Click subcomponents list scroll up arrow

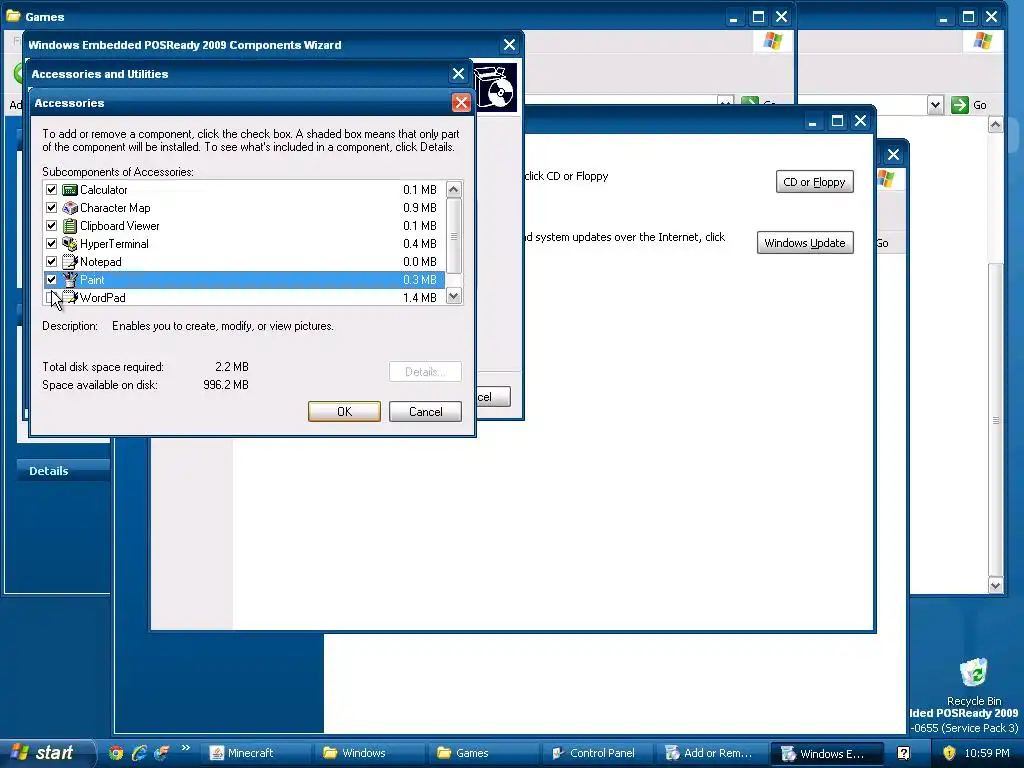(x=454, y=189)
